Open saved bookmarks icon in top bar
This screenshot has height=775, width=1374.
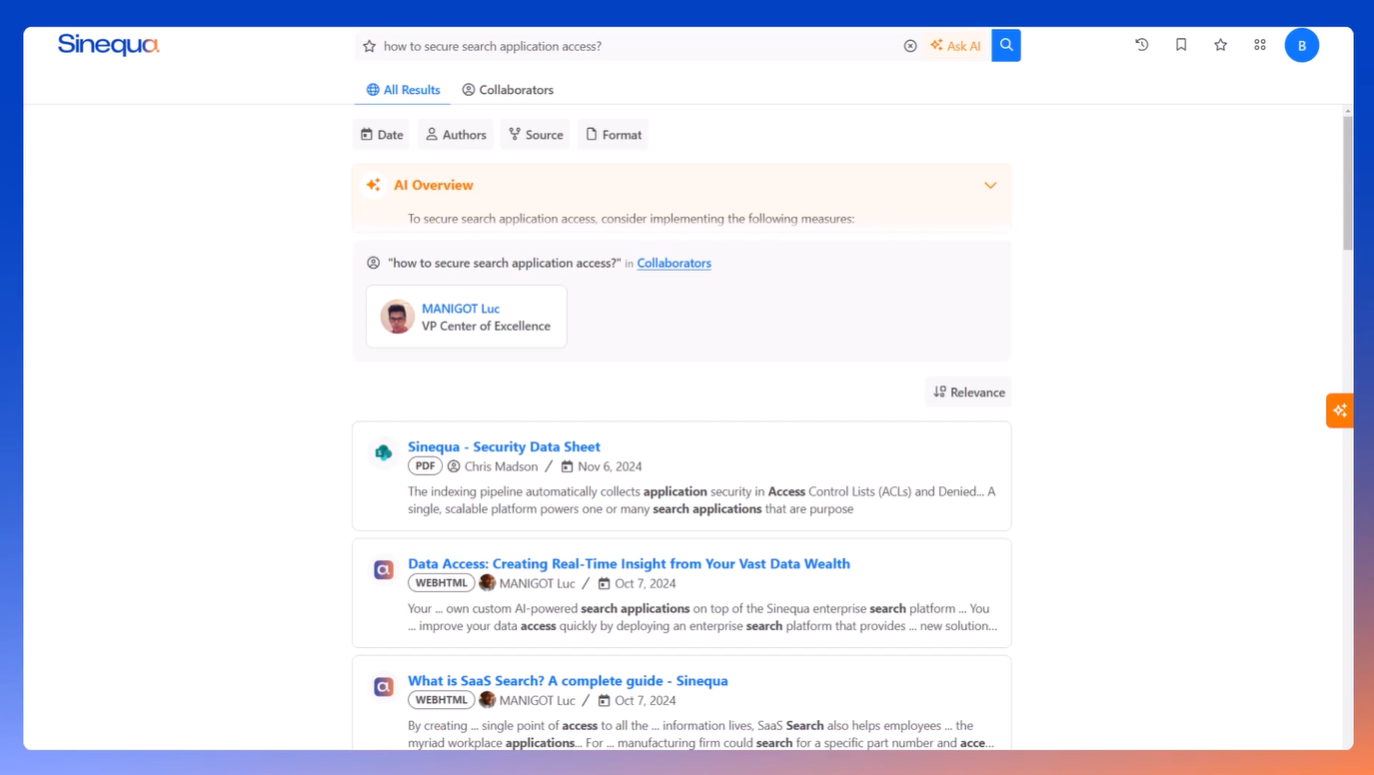coord(1180,44)
